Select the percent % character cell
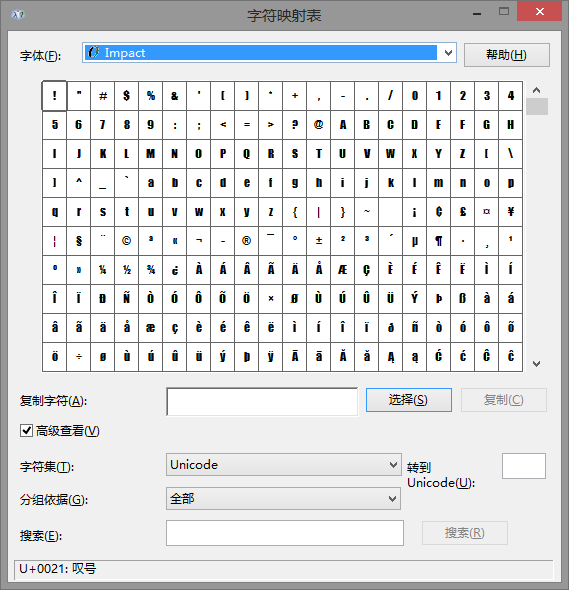Viewport: 569px width, 590px height. 151,96
